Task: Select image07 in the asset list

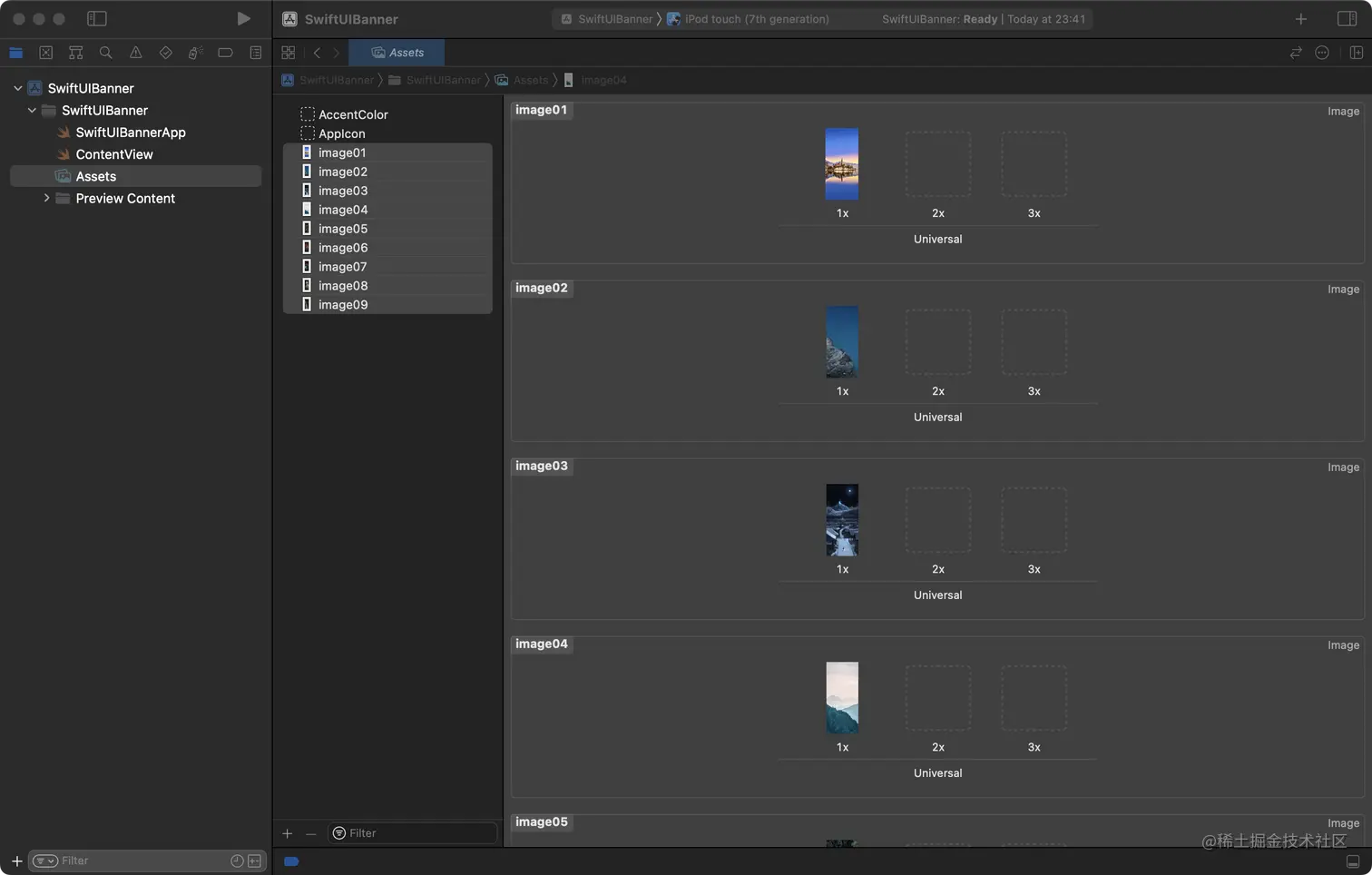Action: pos(388,267)
